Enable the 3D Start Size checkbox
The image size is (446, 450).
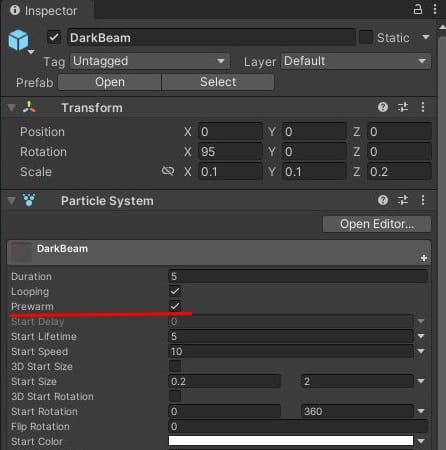[x=175, y=366]
